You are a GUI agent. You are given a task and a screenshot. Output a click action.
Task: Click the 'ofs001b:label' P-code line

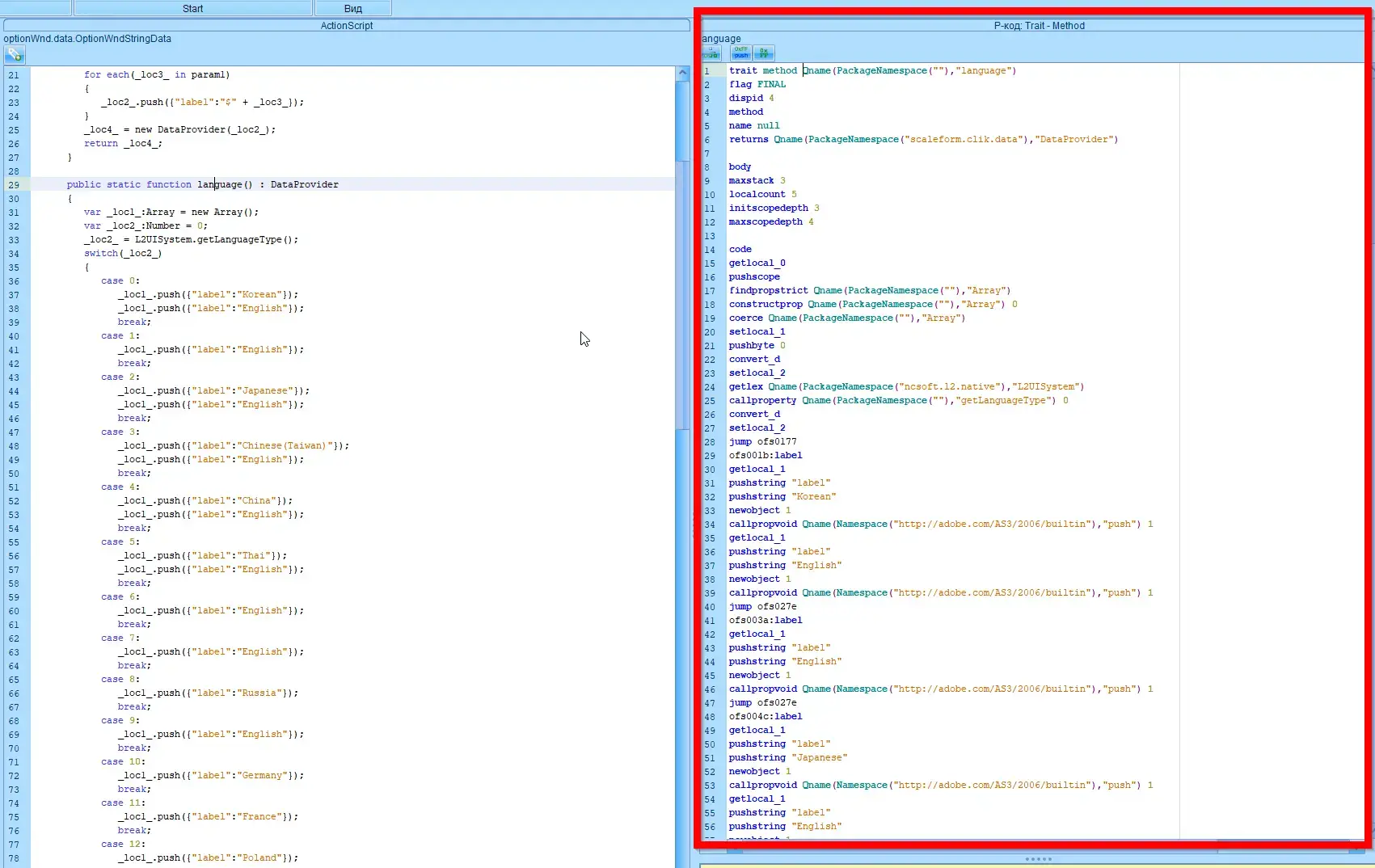[766, 455]
